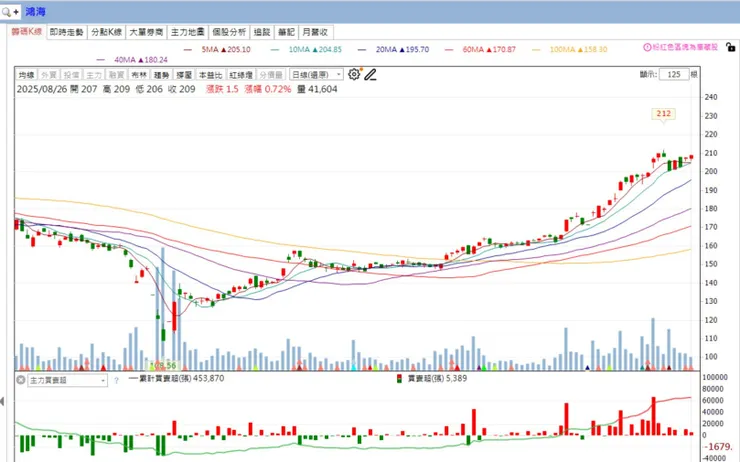Toggle the 分價量 overlay button
Viewport: 740px width, 462px height.
(271, 75)
